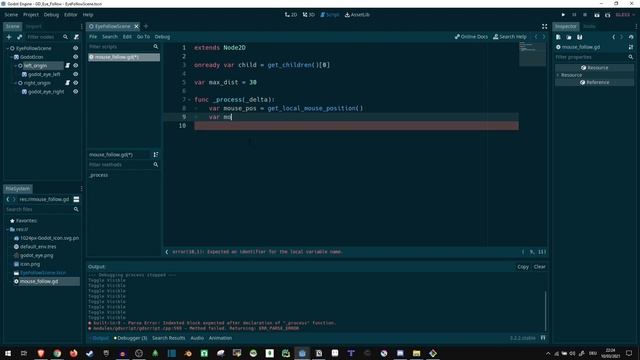Expand the Resource section in Inspector
This screenshot has width=640, height=360.
[x=558, y=75]
